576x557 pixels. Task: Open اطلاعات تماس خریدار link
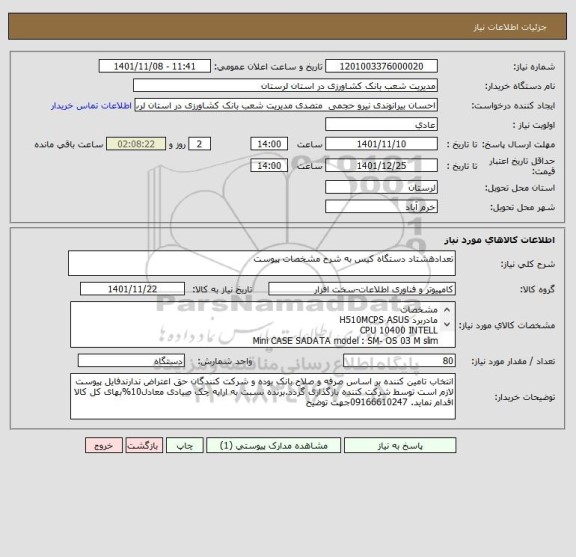pyautogui.click(x=91, y=106)
